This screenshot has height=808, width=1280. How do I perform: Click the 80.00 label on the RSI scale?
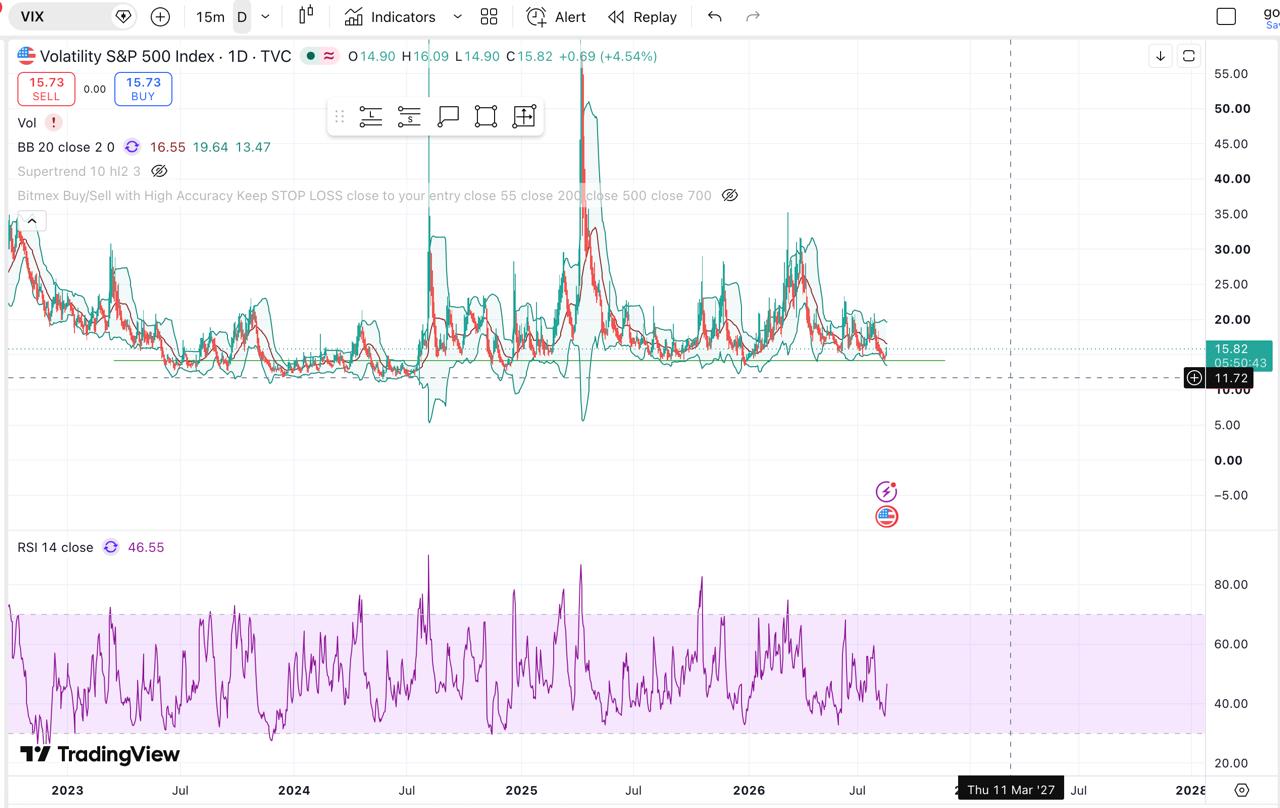point(1232,585)
